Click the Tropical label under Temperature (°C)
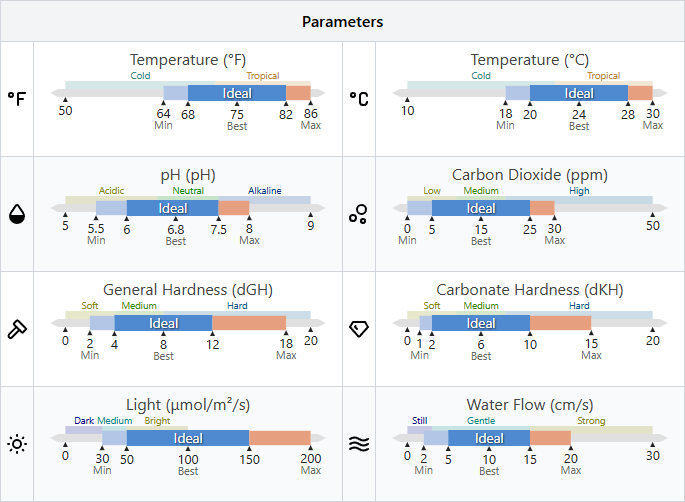Screen dimensions: 685x502 pyautogui.click(x=603, y=75)
